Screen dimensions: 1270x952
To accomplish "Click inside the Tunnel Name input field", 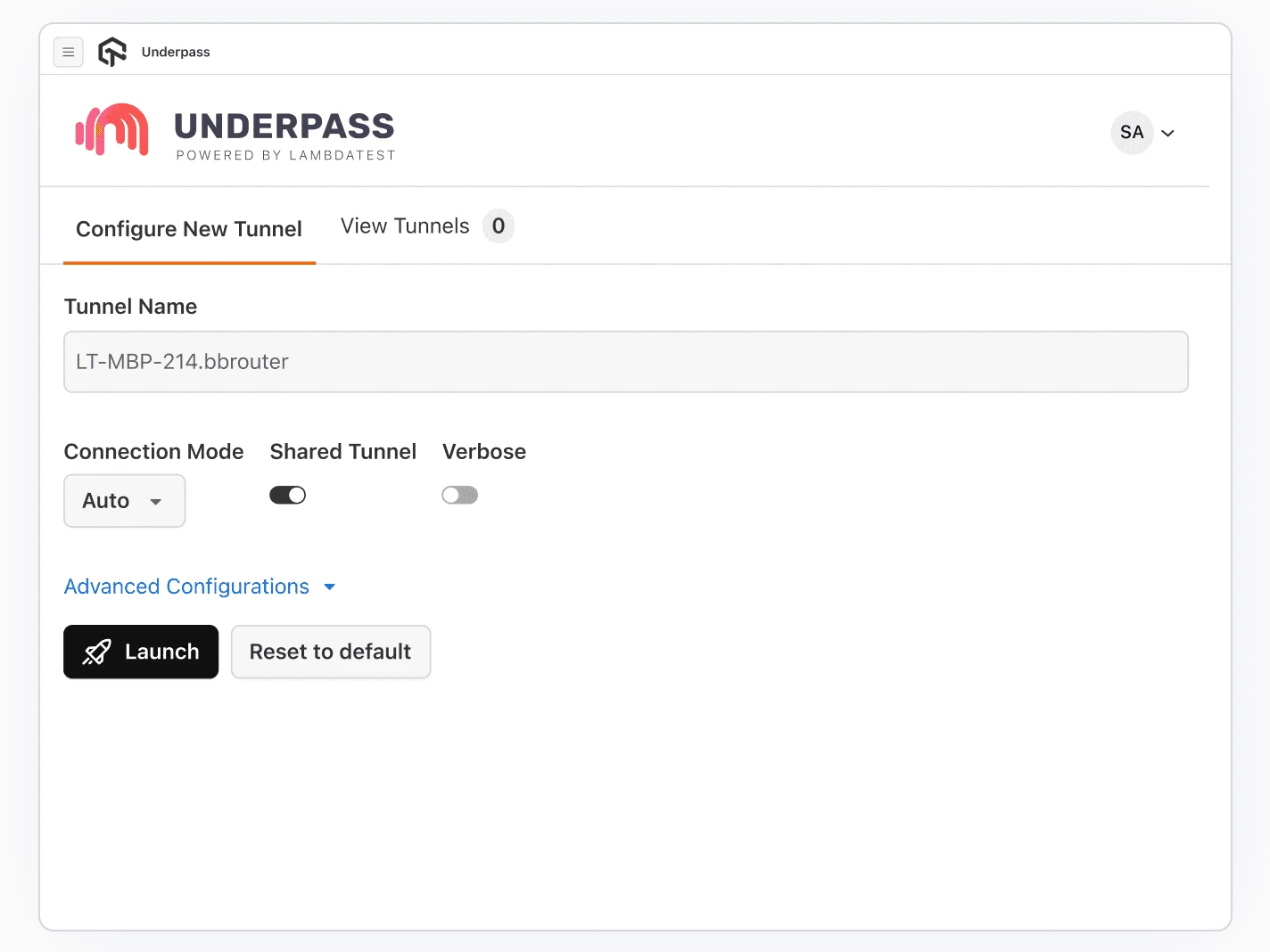I will [x=624, y=361].
